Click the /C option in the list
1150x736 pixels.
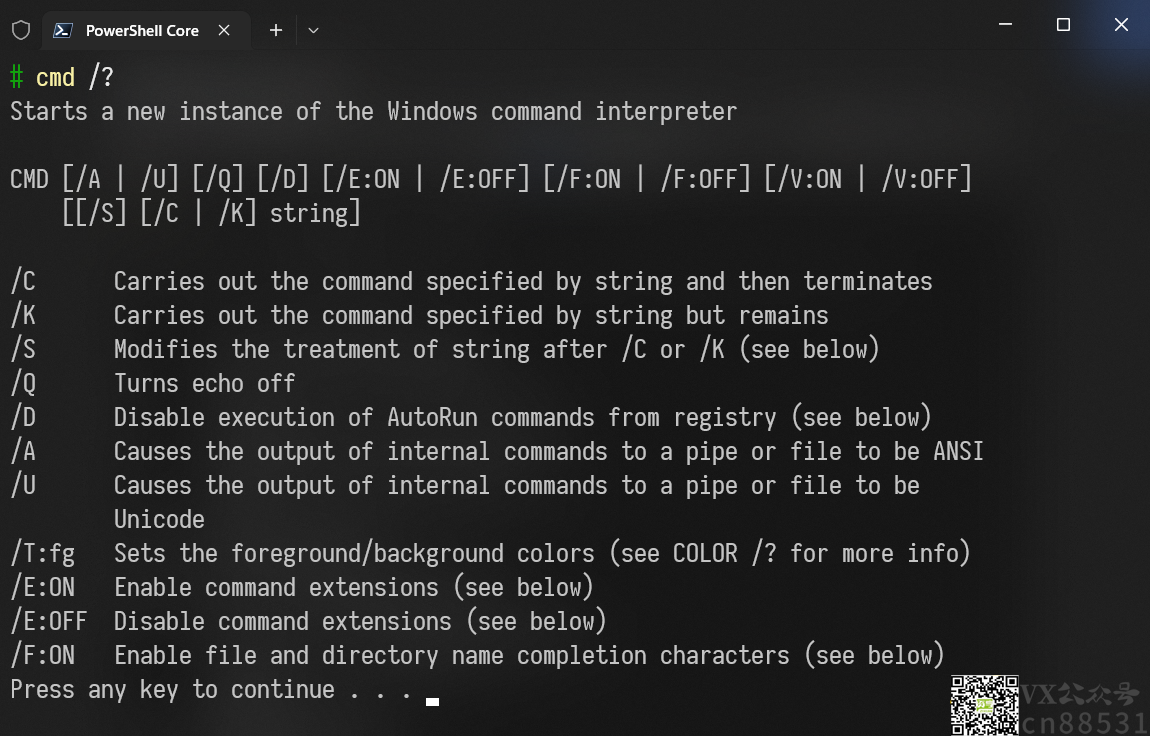pos(23,281)
